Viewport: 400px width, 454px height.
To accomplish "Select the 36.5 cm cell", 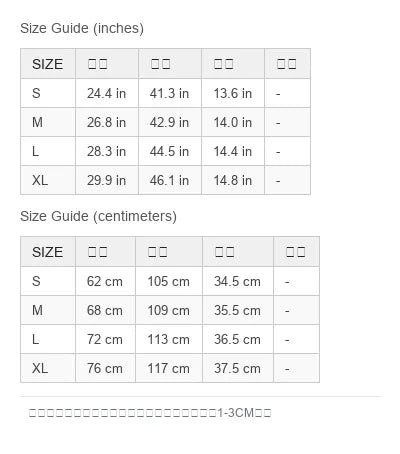I will (x=238, y=339).
